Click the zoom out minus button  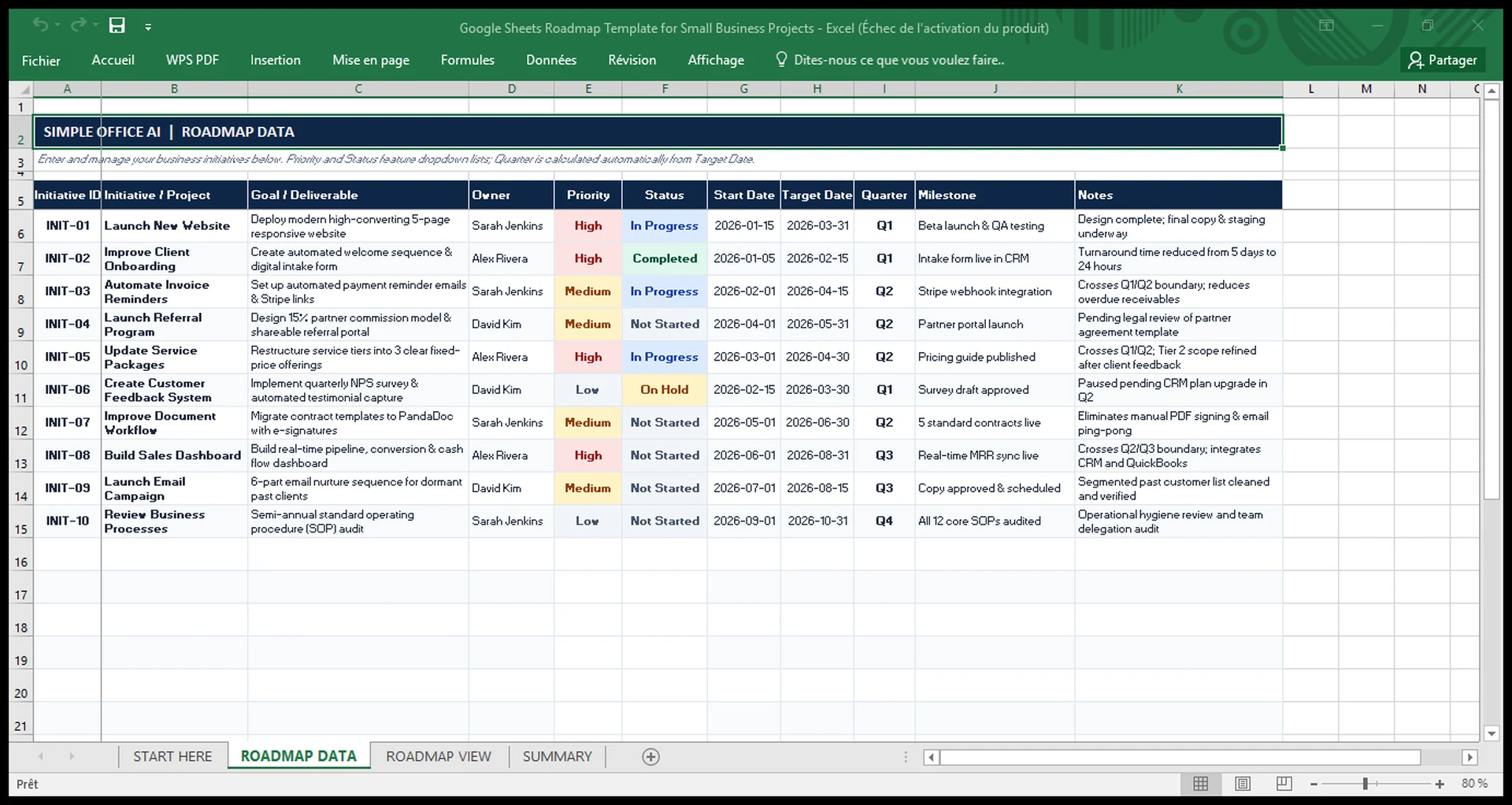[x=1314, y=785]
